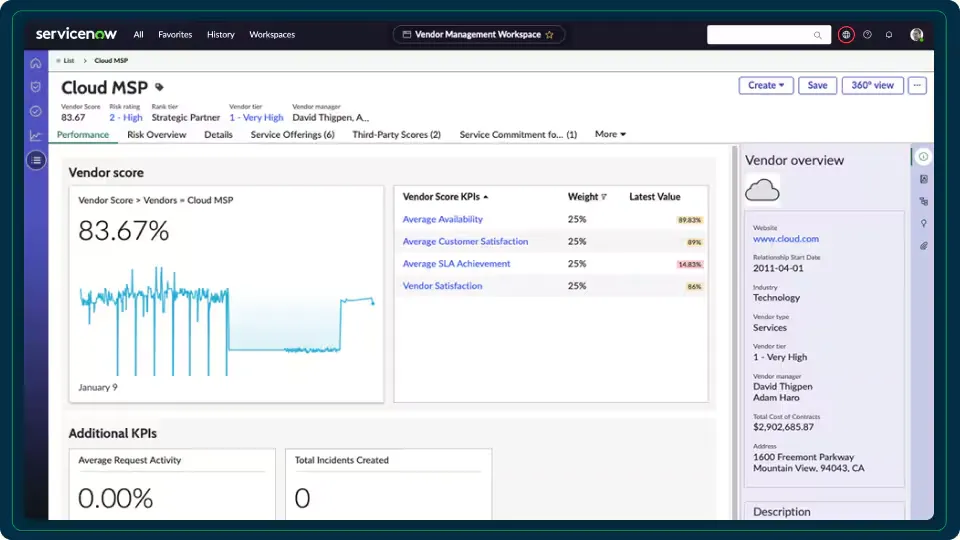Click the globe icon in top bar
This screenshot has height=540, width=960.
[846, 35]
